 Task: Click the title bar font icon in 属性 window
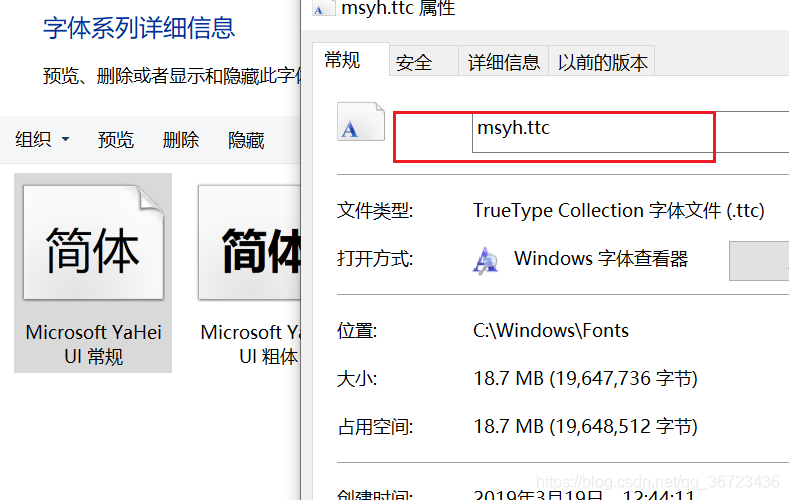(x=323, y=8)
